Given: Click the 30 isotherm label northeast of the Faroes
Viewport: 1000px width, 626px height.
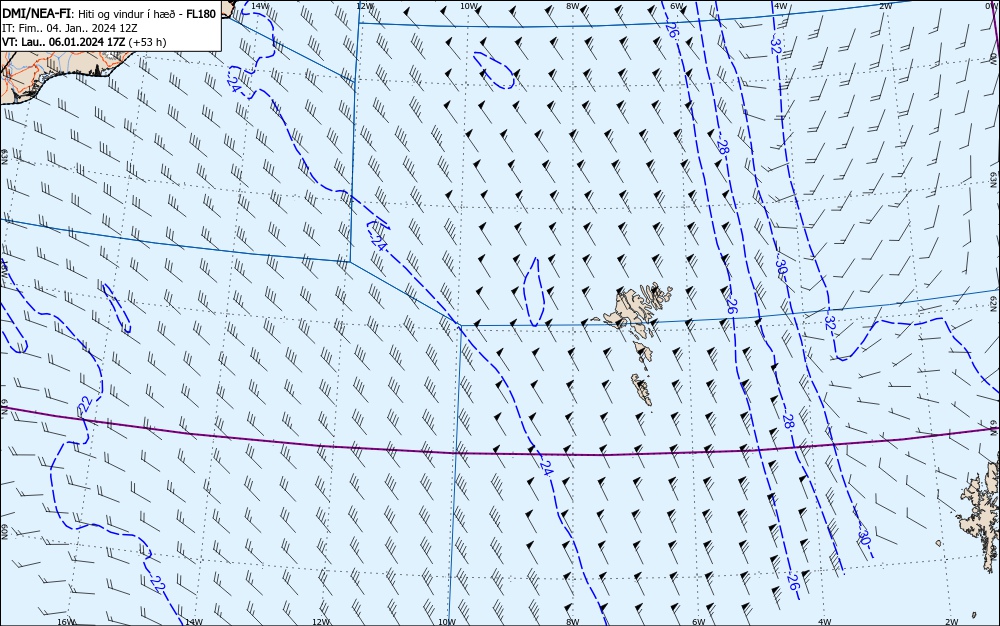Looking at the screenshot, I should (x=781, y=266).
